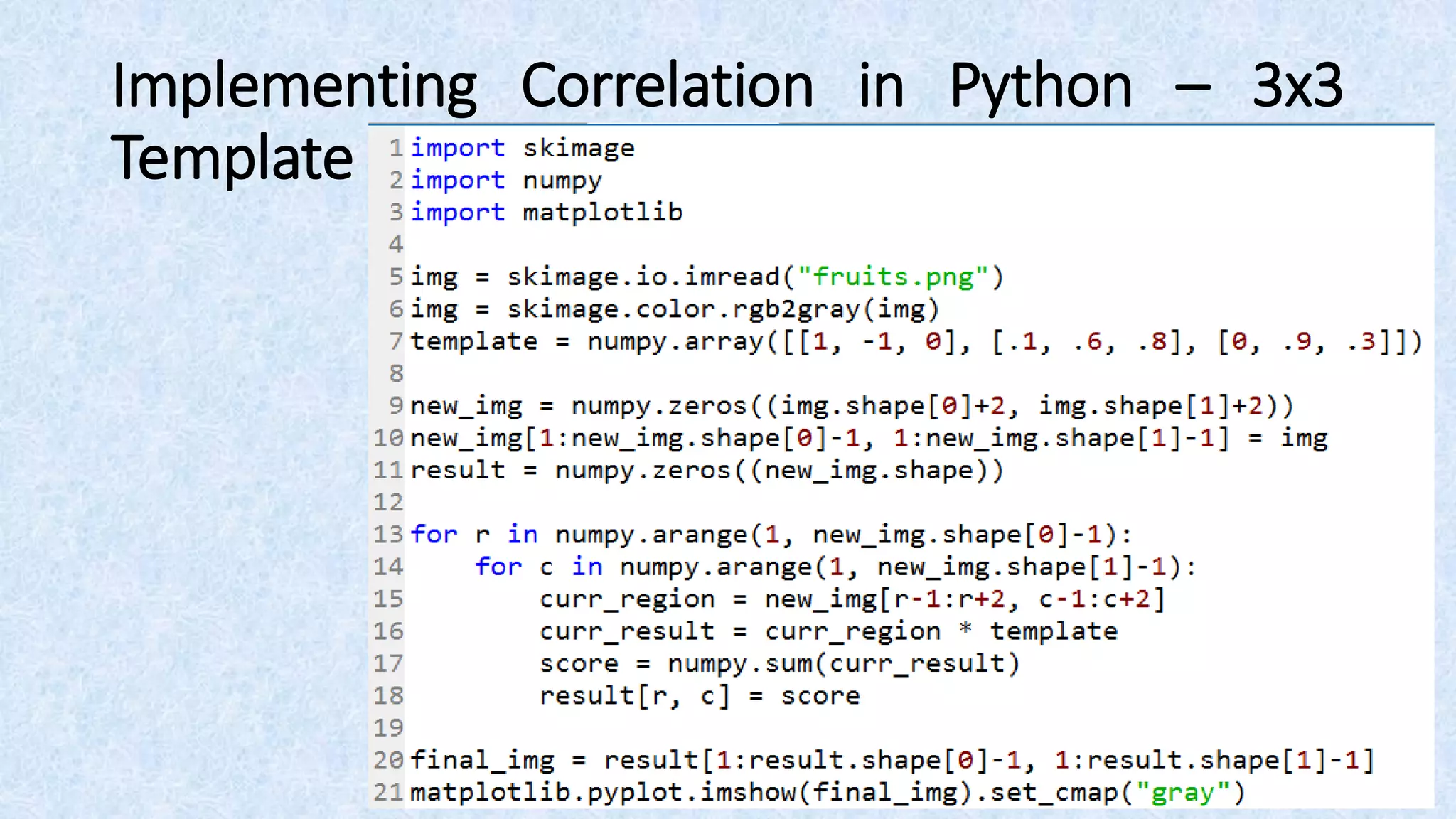The image size is (1456, 819).
Task: Click code line 3 'import matplotlib'
Action: click(x=547, y=212)
